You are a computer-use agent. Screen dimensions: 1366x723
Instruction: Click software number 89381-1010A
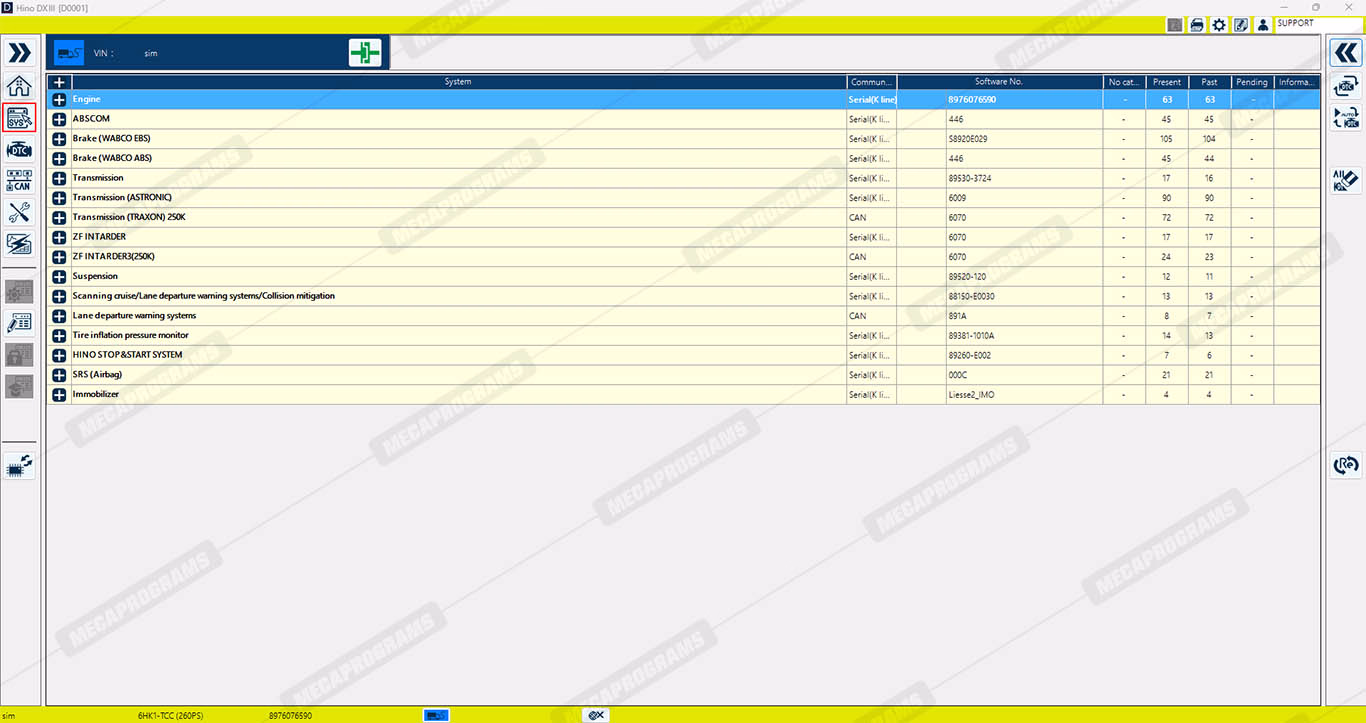pos(971,336)
